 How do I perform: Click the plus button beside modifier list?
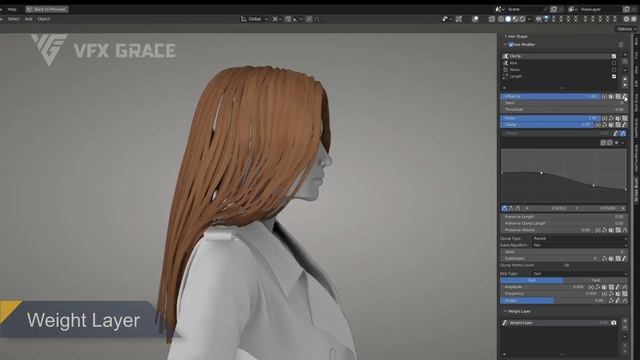pos(625,55)
